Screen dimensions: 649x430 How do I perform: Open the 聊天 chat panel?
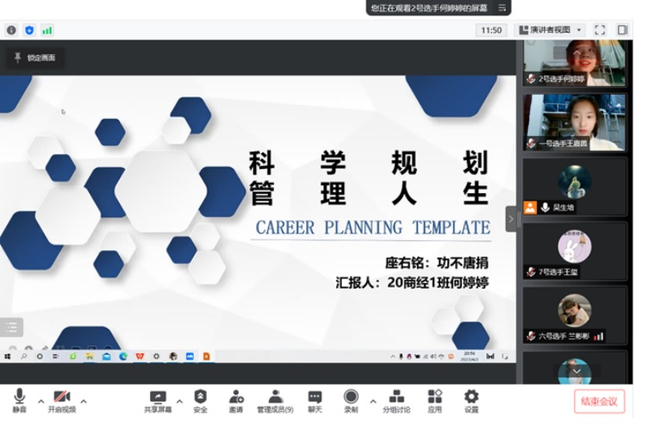click(x=315, y=398)
